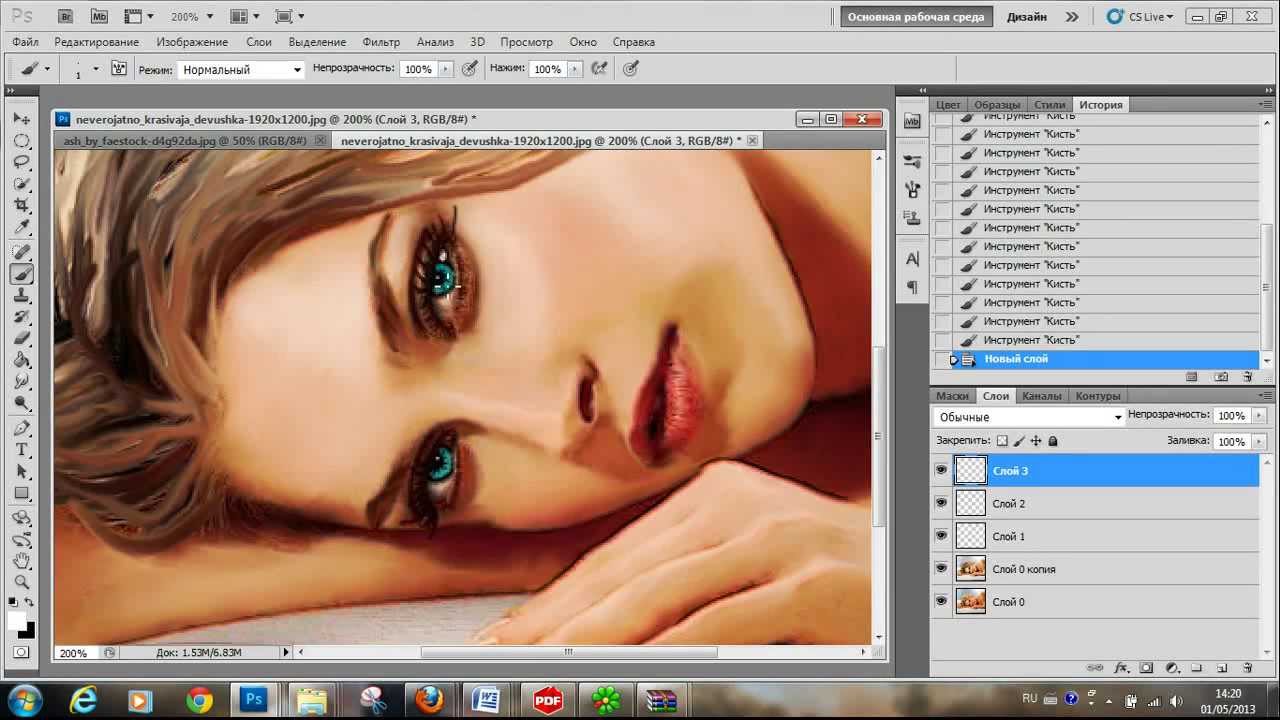
Task: Select the Hand tool
Action: click(x=21, y=562)
